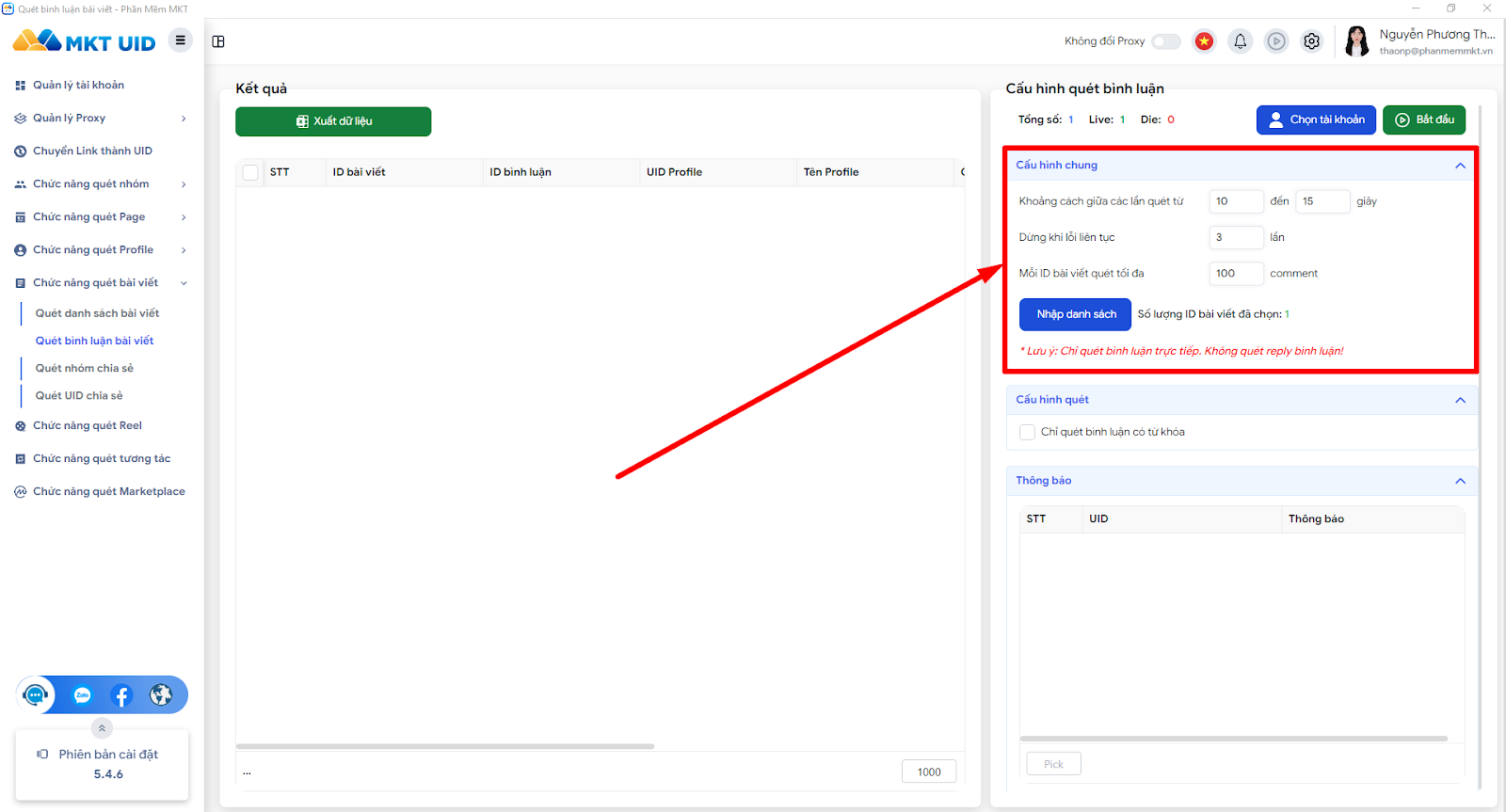Open the website globe icon
The height and width of the screenshot is (812, 1506).
click(x=161, y=695)
